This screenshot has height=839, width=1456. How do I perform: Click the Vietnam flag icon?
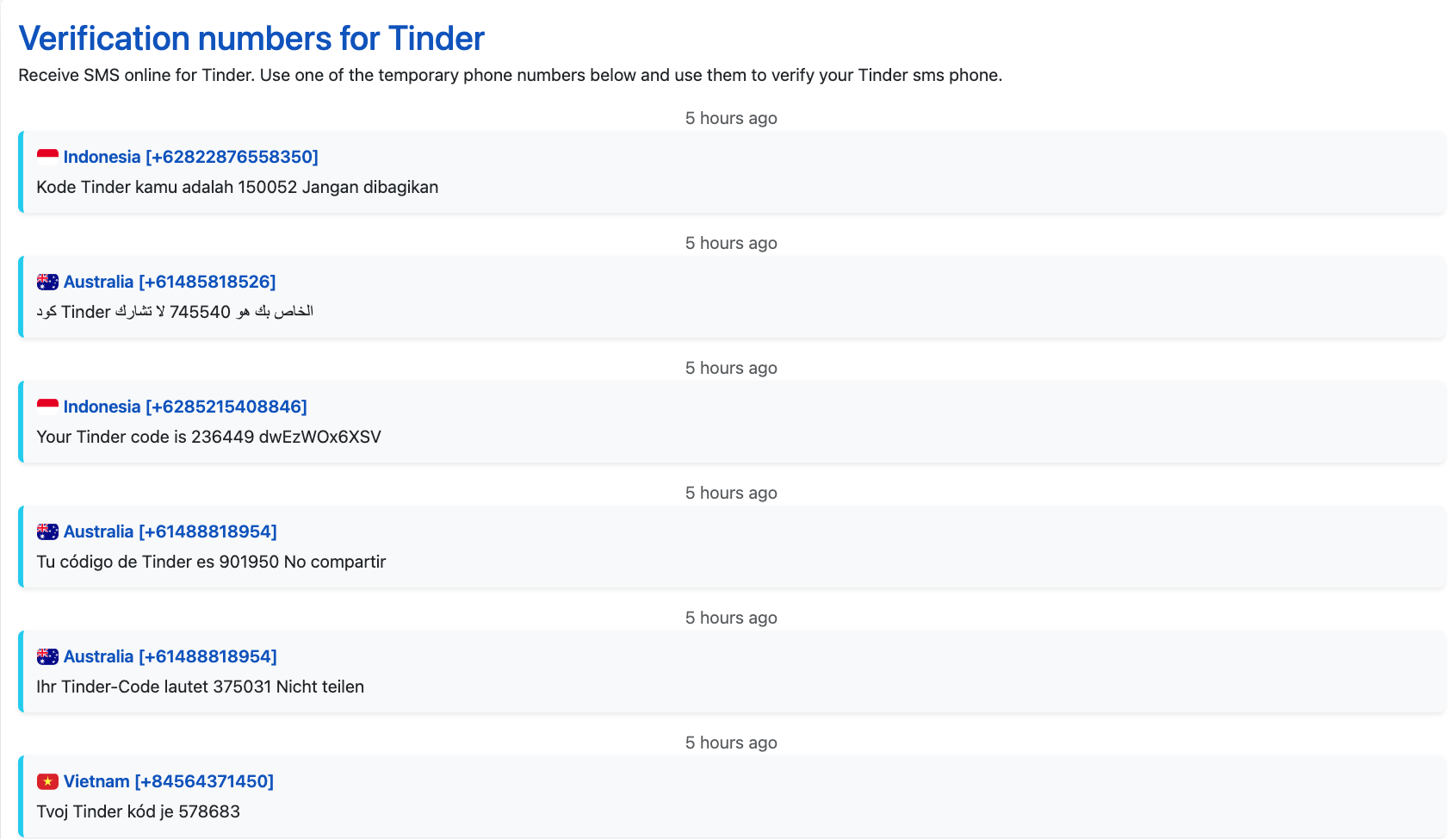tap(47, 781)
